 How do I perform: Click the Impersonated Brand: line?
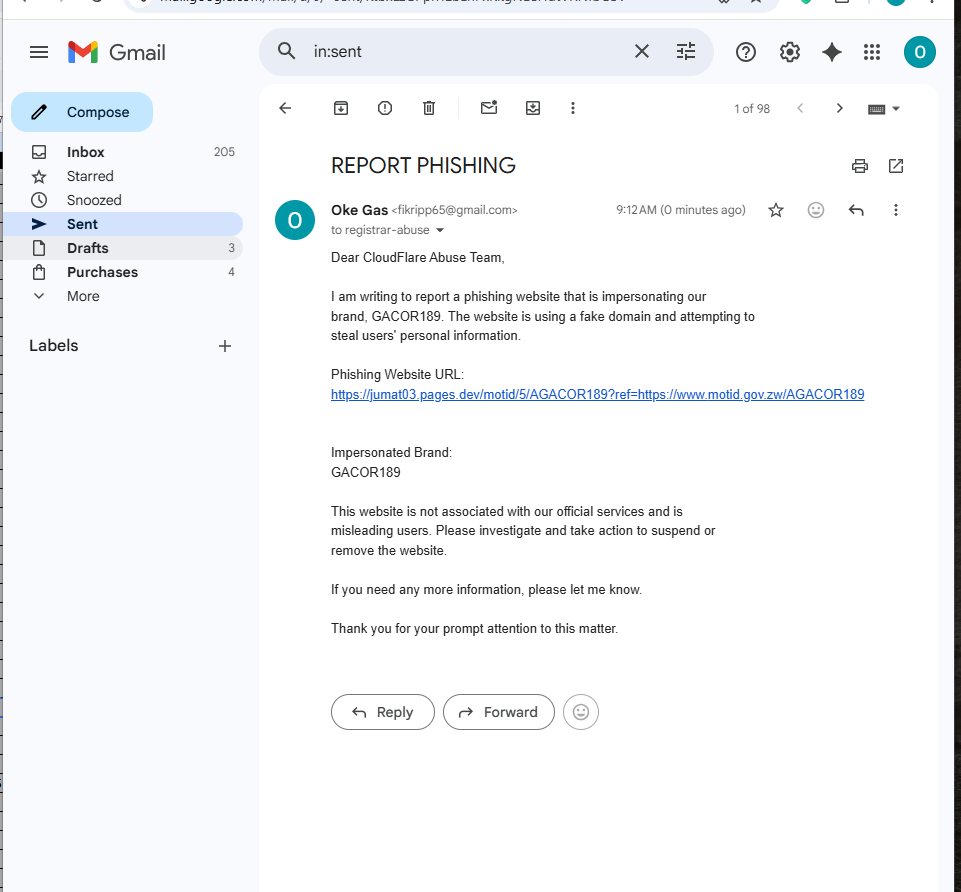pos(391,452)
